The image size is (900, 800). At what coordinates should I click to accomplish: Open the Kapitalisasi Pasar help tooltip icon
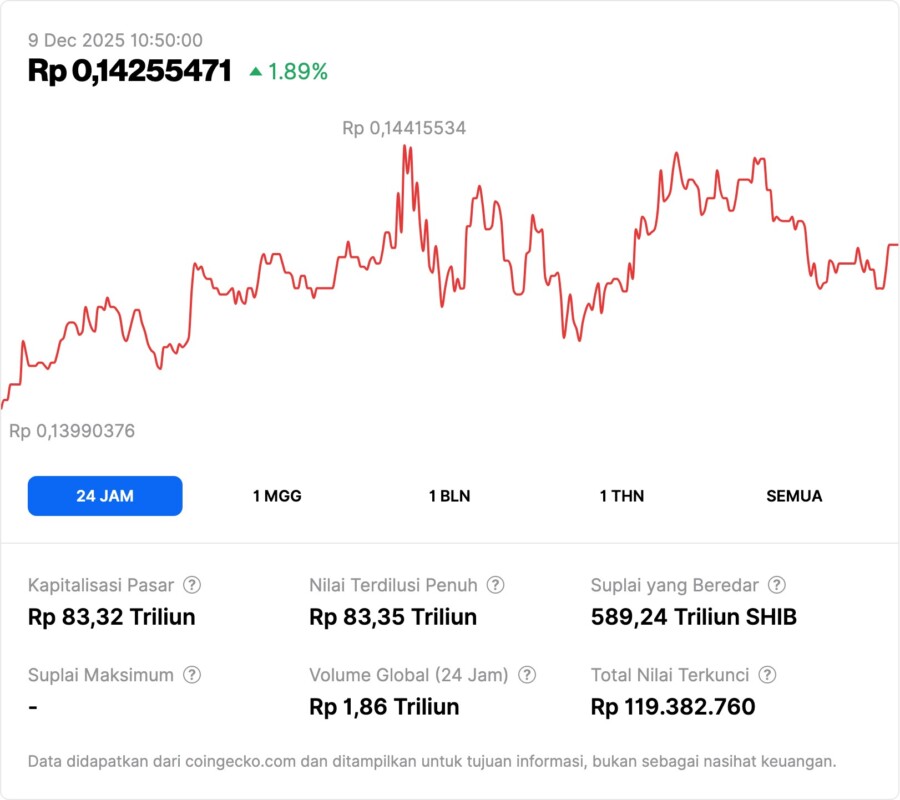point(192,585)
